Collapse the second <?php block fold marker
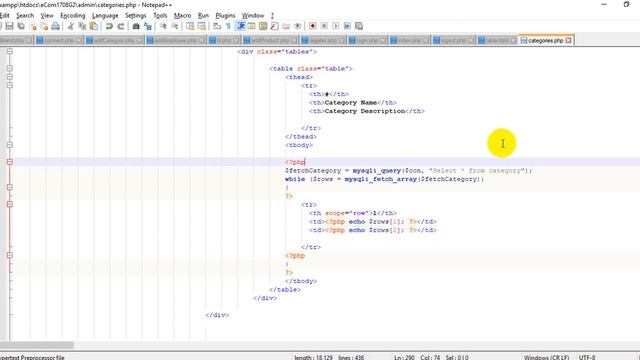The image size is (640, 360). coord(10,255)
